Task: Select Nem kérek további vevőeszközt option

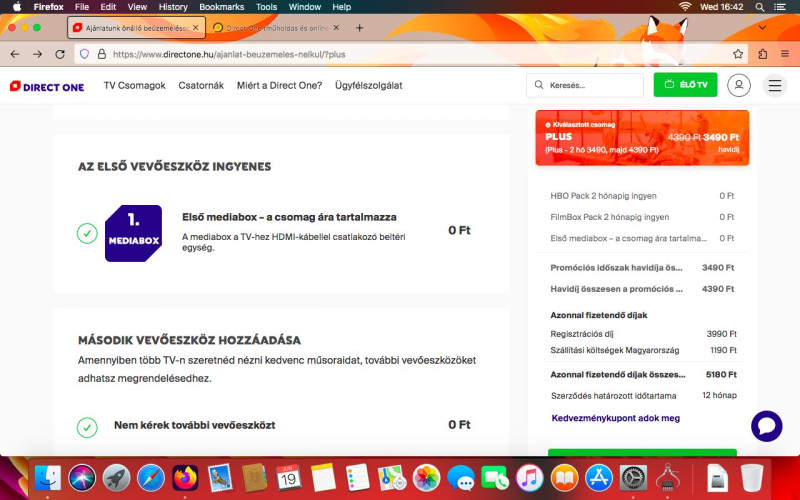Action: tap(87, 427)
